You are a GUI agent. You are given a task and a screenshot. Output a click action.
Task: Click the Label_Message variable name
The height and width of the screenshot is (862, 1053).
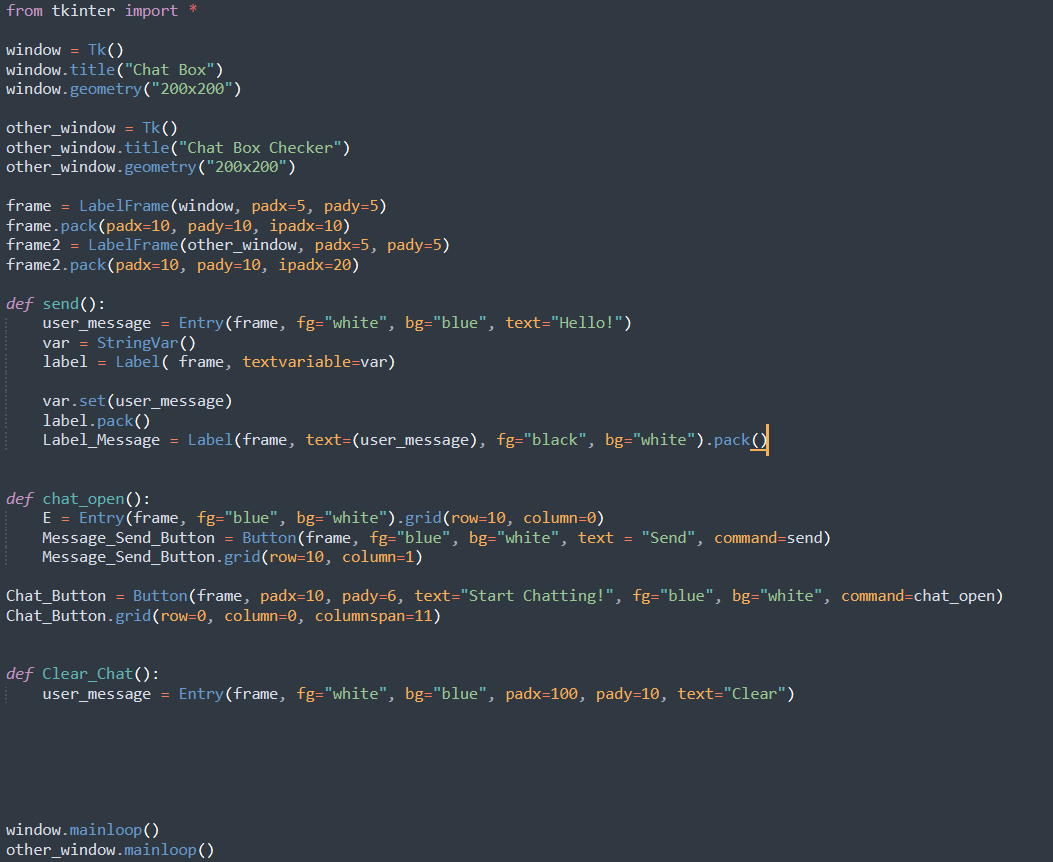pos(100,439)
